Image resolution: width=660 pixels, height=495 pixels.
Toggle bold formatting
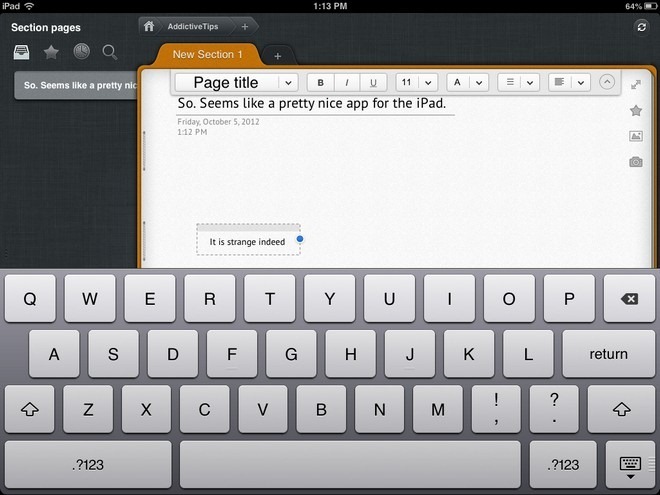pos(320,82)
